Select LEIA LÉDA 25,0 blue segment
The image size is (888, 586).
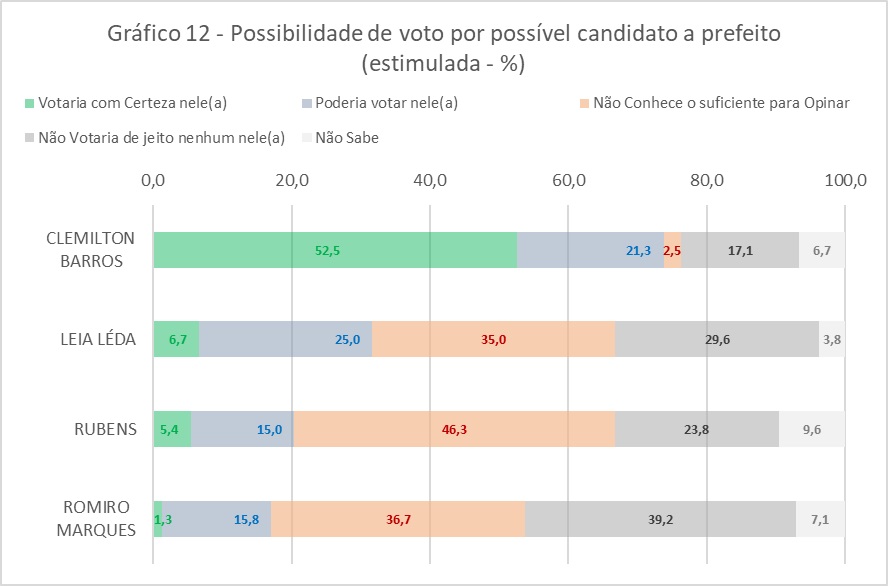coord(285,339)
